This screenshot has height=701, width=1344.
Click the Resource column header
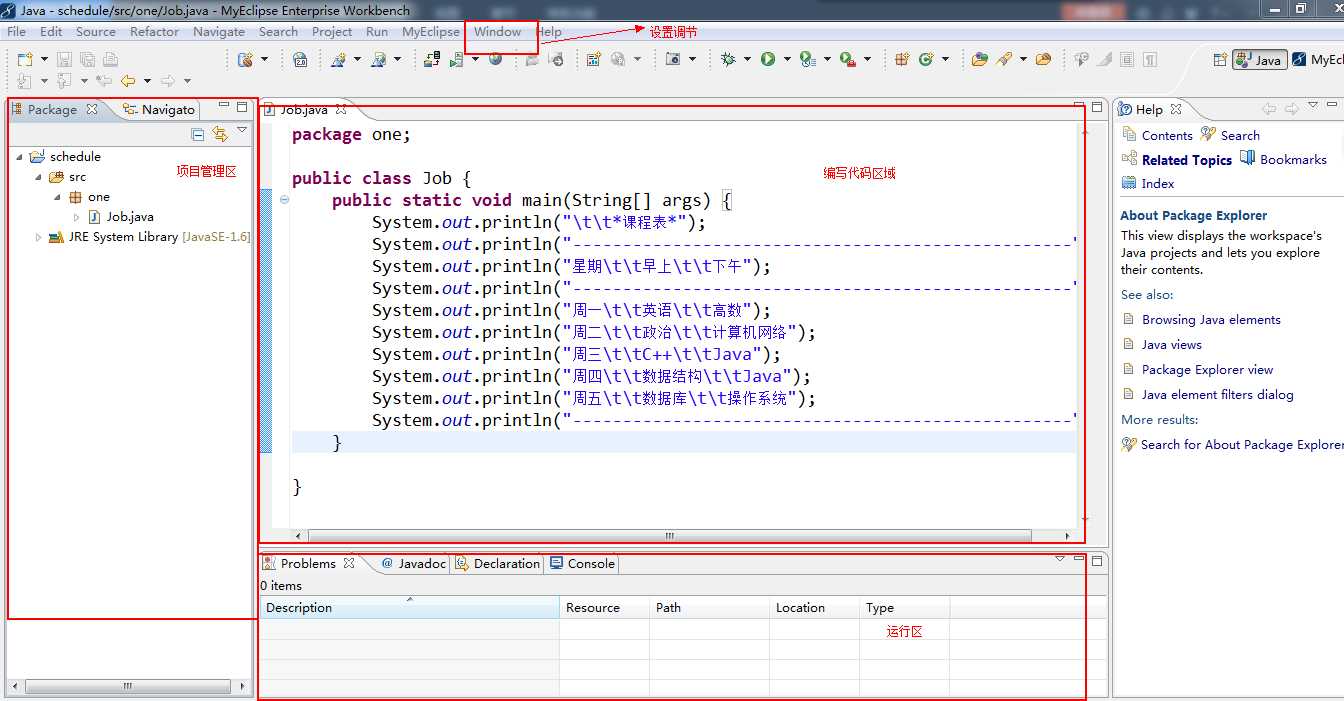pyautogui.click(x=604, y=607)
